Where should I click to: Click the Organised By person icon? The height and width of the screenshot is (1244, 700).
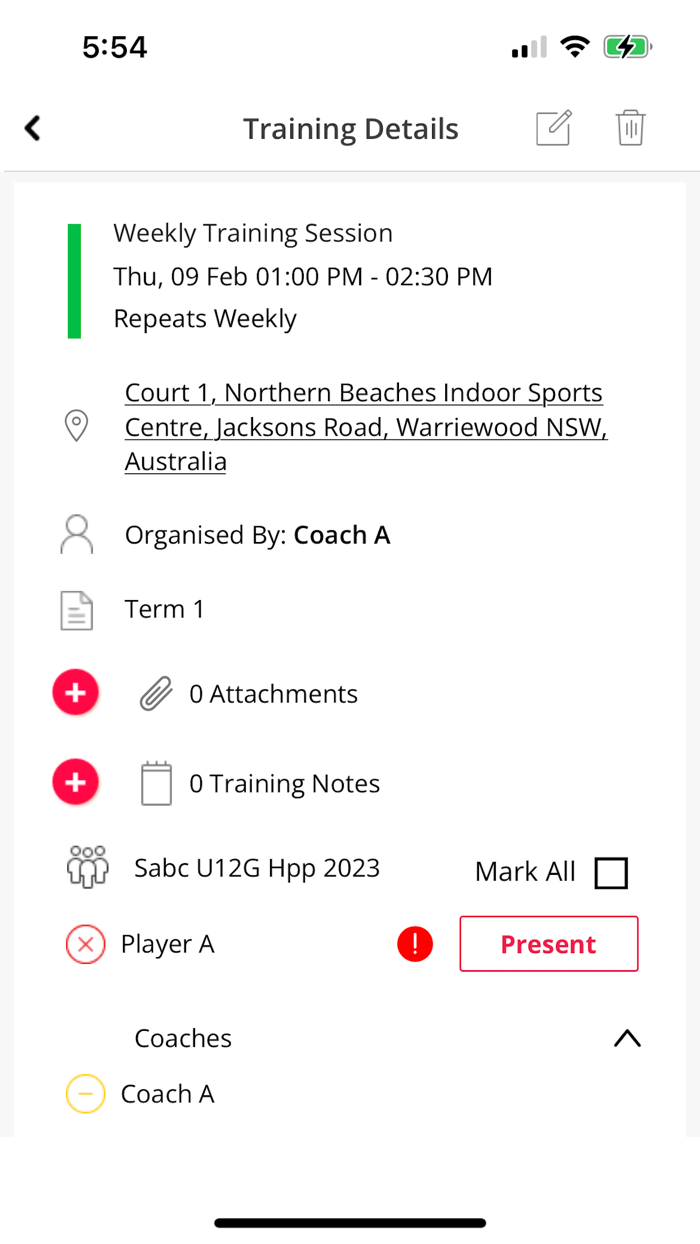click(x=76, y=533)
